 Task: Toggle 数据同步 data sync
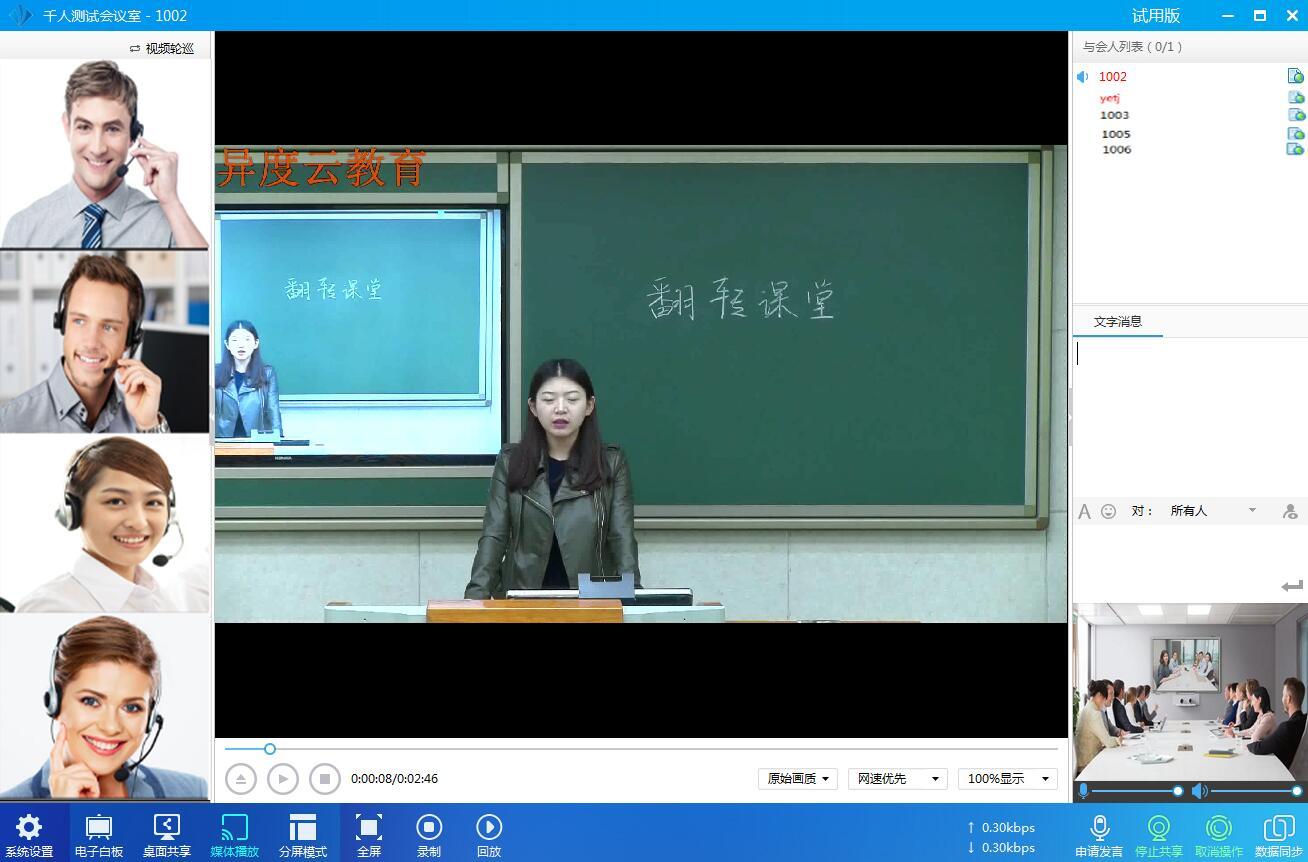click(1278, 834)
